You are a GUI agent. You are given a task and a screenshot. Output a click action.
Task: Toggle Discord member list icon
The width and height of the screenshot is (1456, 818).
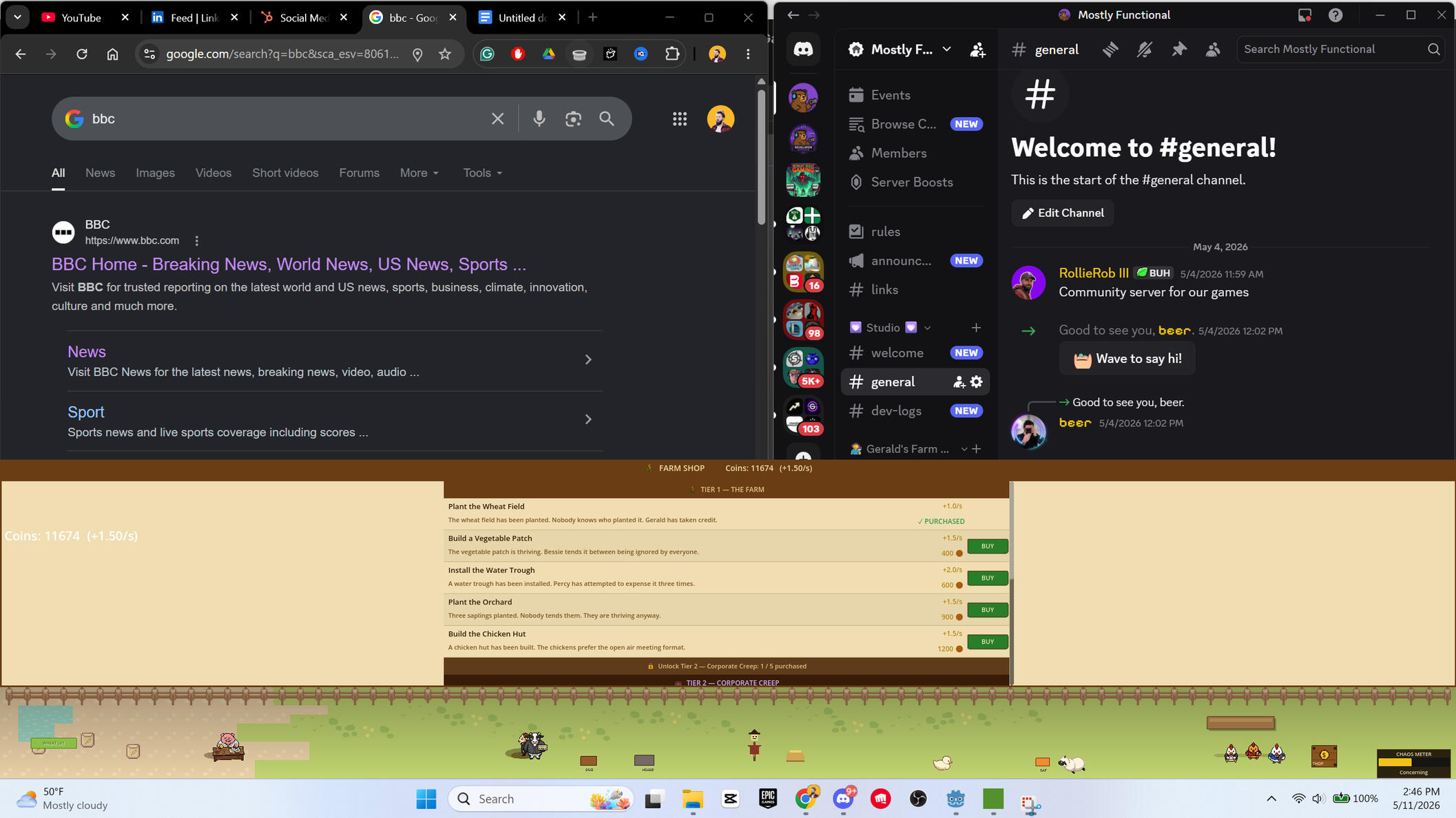1213,49
